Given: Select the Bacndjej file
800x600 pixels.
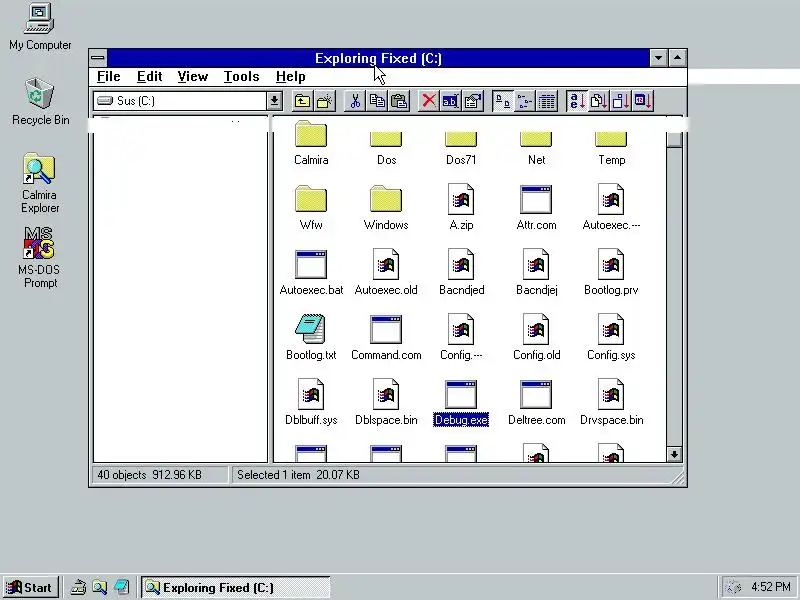Looking at the screenshot, I should pyautogui.click(x=536, y=273).
